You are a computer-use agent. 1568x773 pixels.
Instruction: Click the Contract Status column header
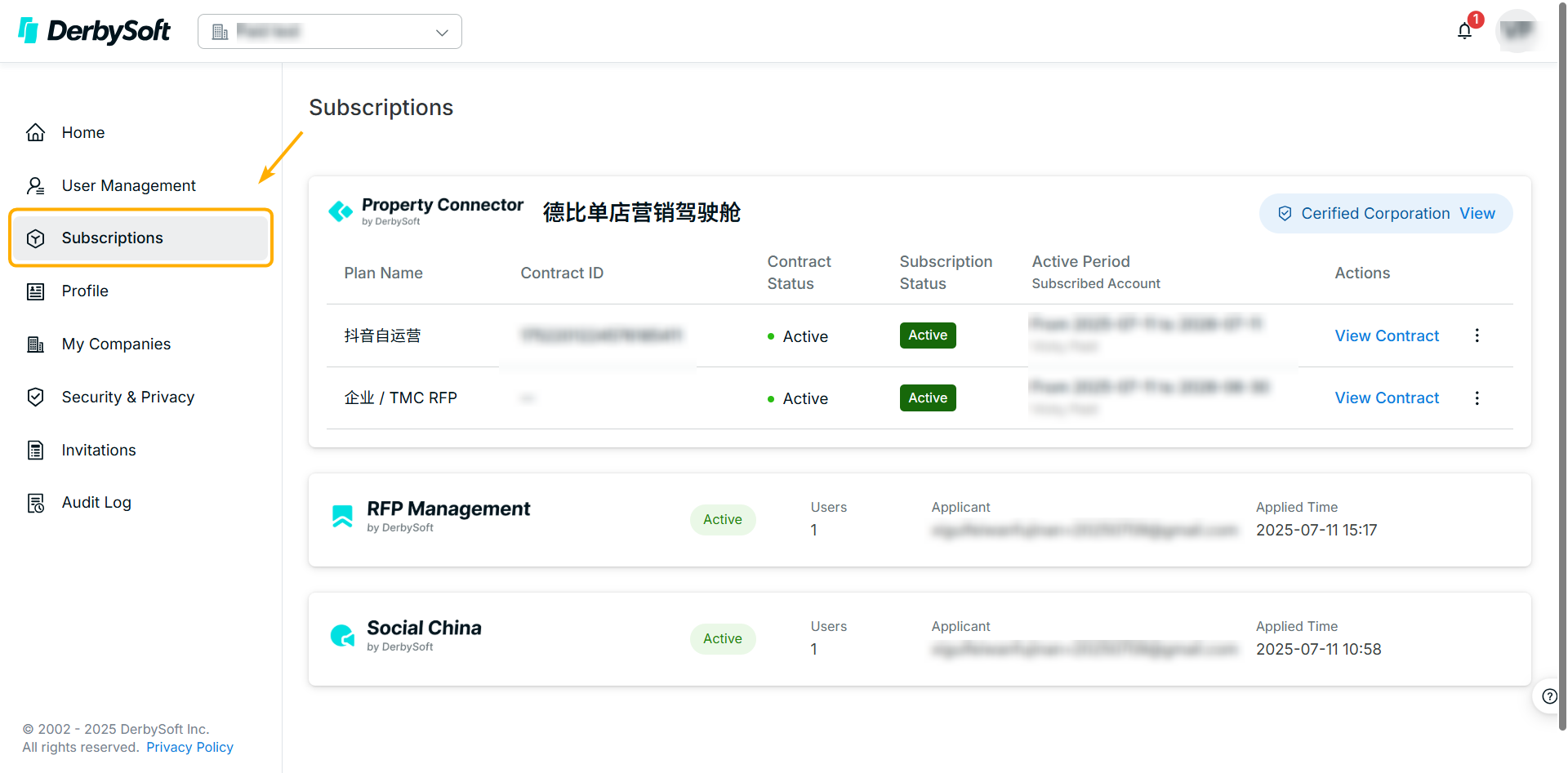tap(799, 273)
